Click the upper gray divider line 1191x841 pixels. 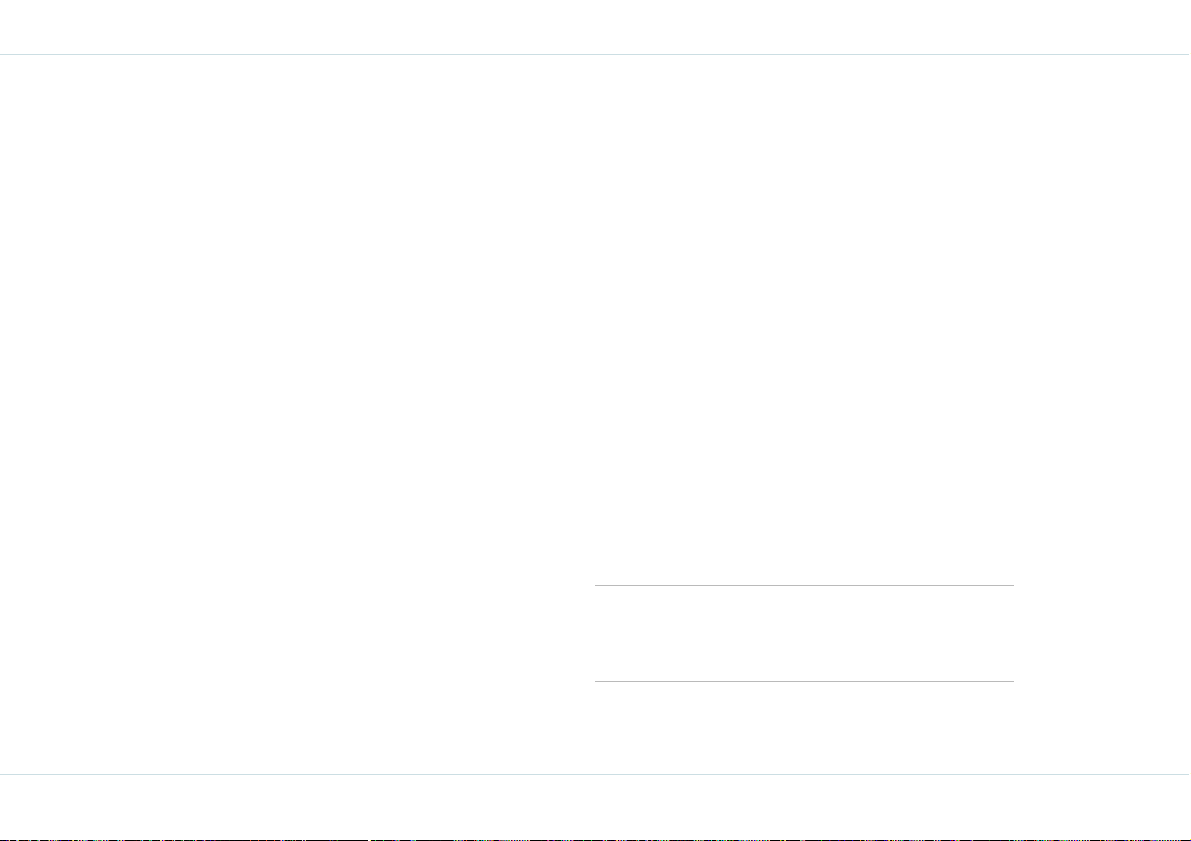804,586
